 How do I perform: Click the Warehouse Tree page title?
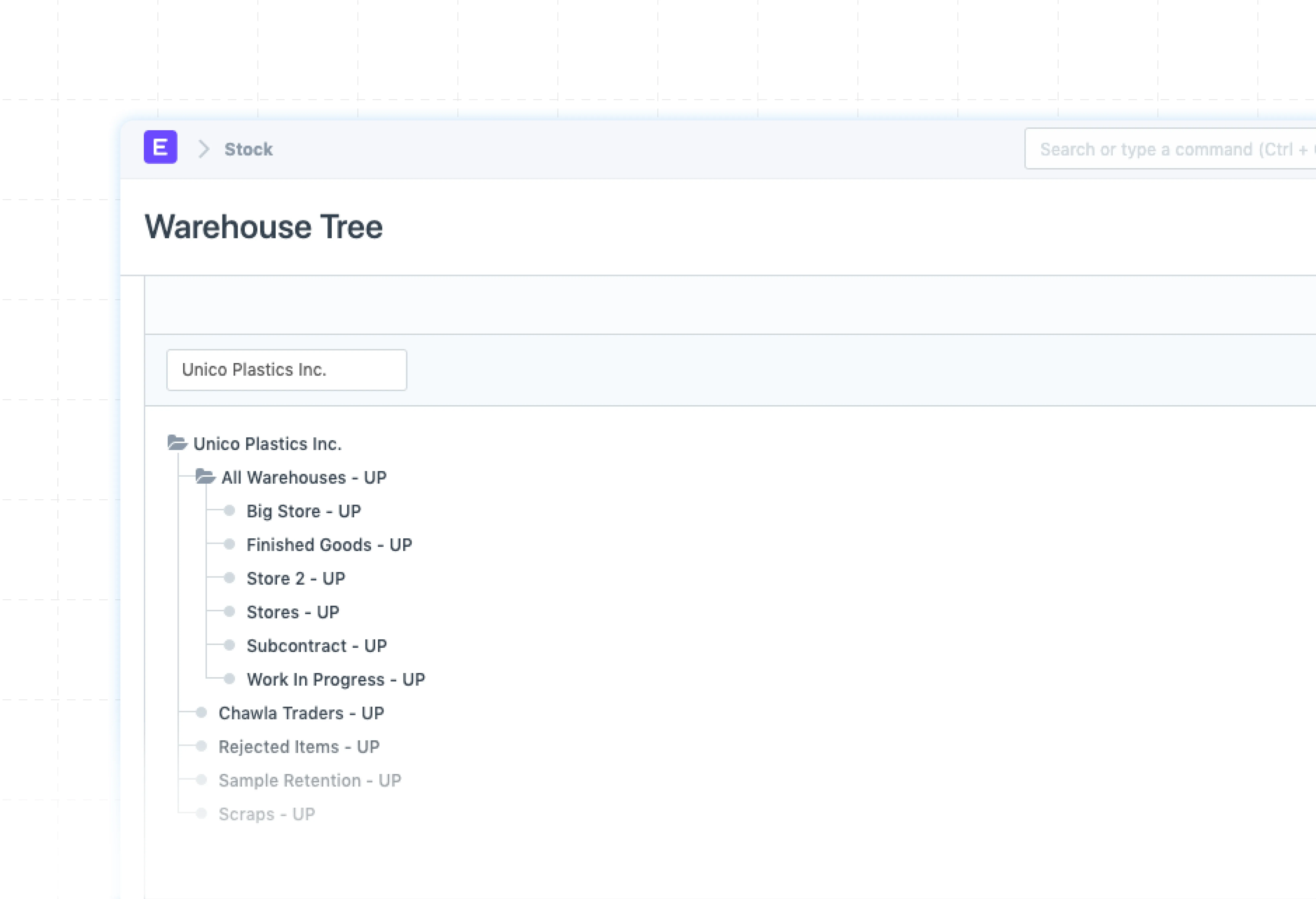point(264,227)
